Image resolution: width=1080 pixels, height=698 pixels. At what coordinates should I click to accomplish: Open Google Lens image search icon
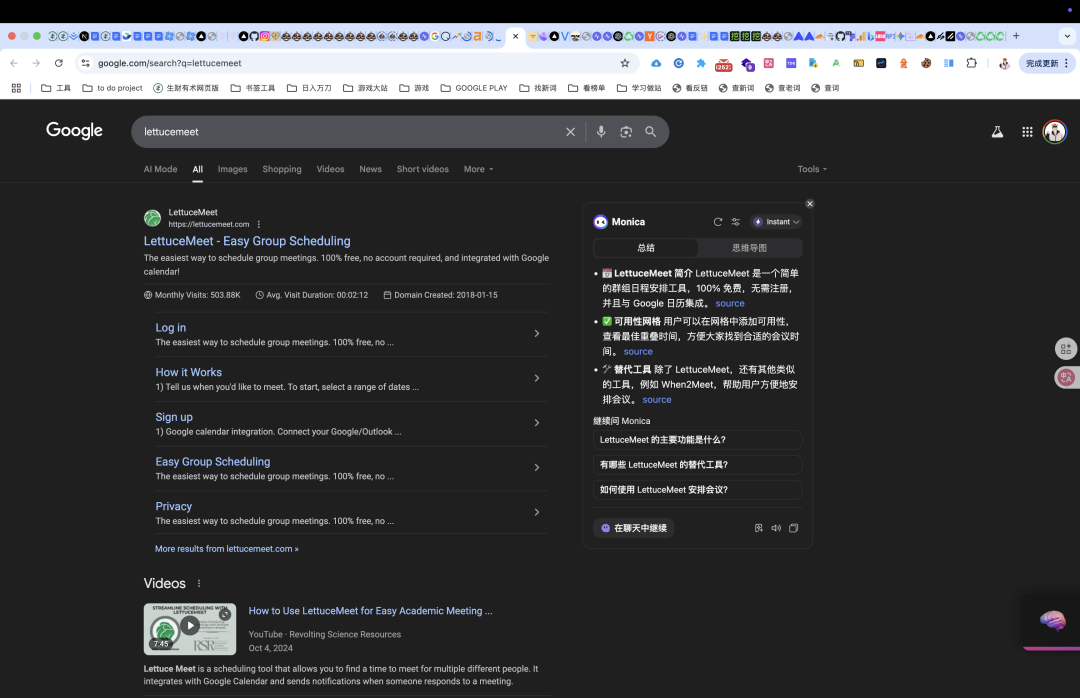[x=625, y=132]
